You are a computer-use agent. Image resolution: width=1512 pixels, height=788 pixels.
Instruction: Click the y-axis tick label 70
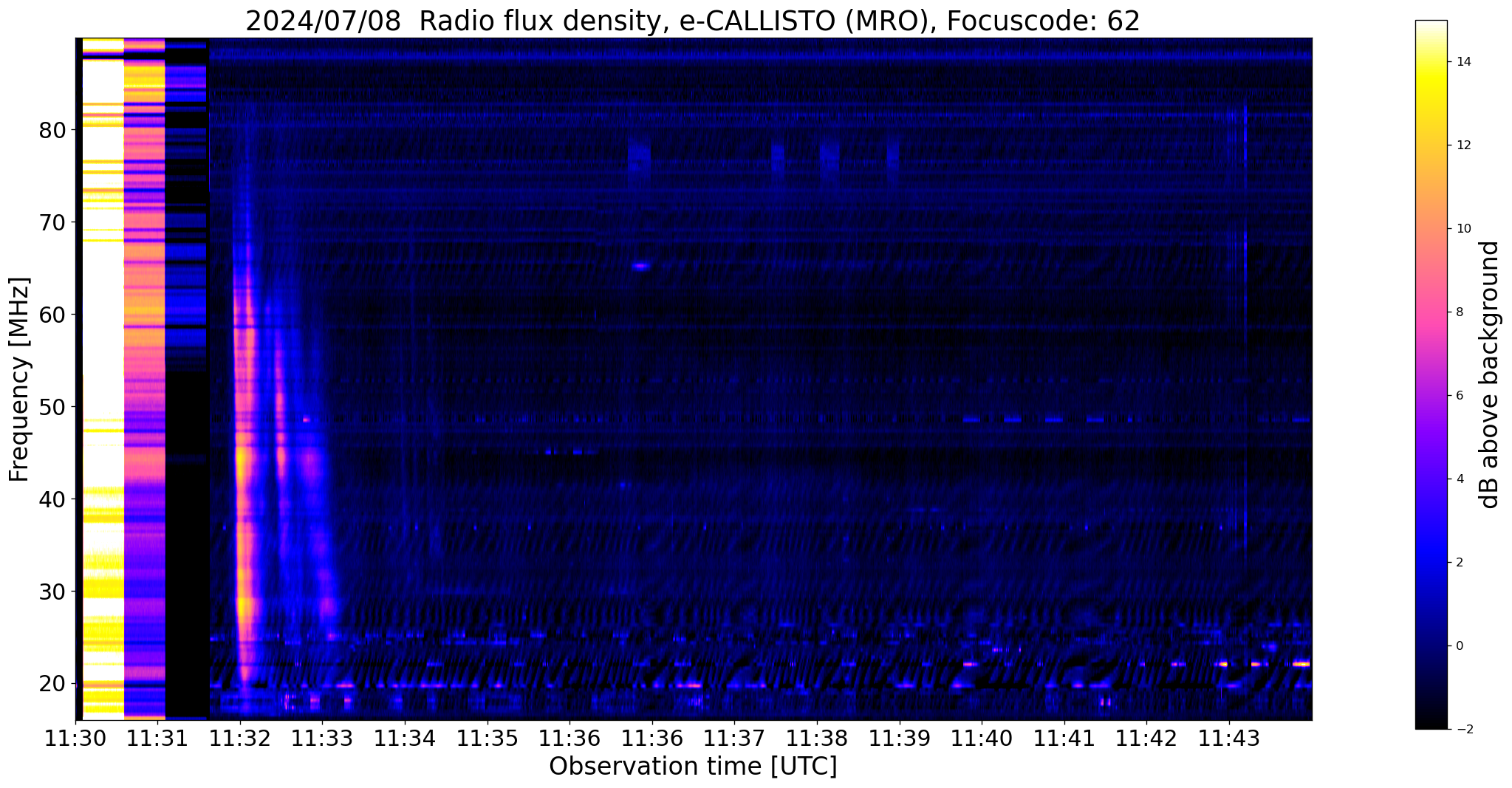[x=52, y=222]
